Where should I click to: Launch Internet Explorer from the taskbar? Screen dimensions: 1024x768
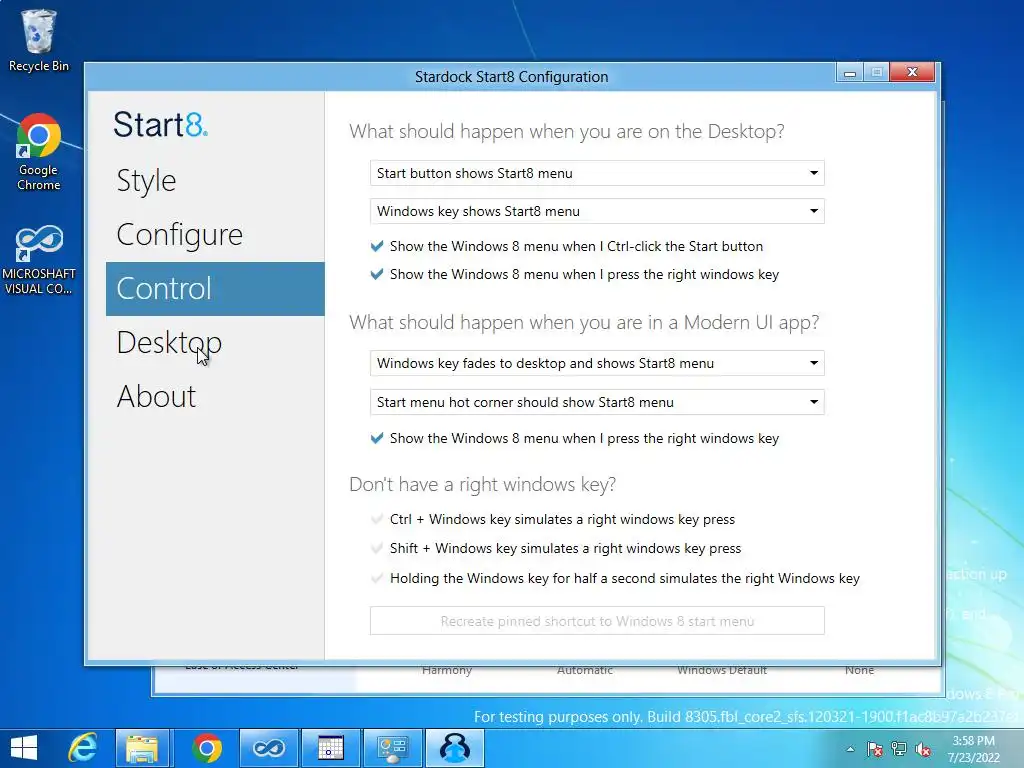(x=82, y=748)
